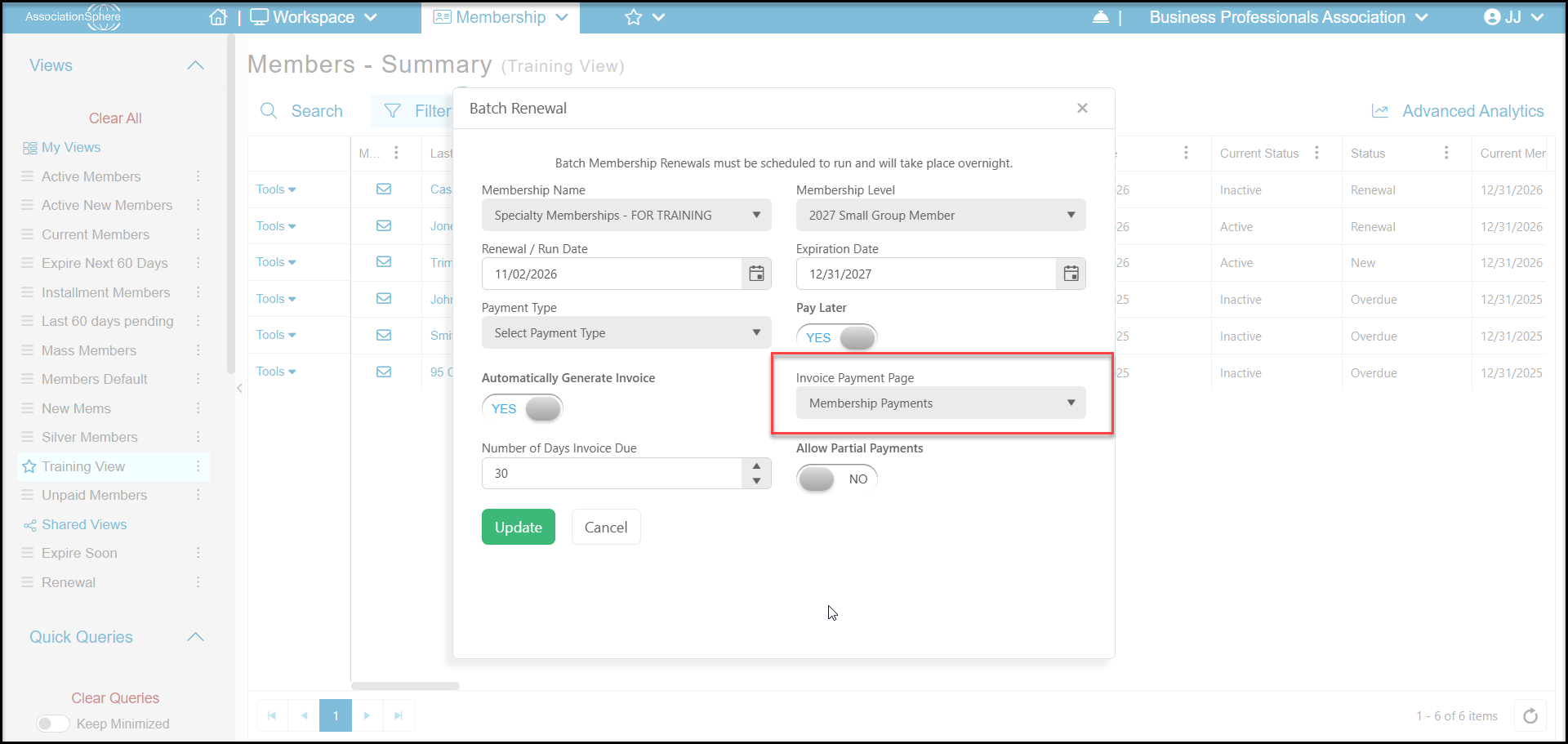Refresh the members grid

1530,716
